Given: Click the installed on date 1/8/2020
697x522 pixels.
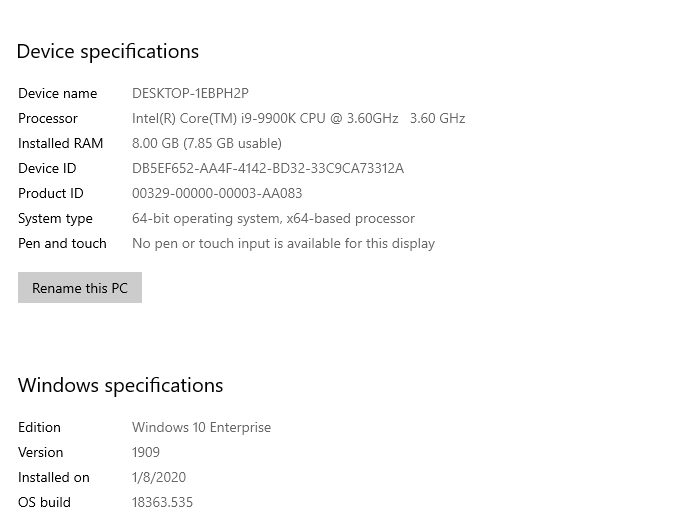Looking at the screenshot, I should click(x=159, y=478).
